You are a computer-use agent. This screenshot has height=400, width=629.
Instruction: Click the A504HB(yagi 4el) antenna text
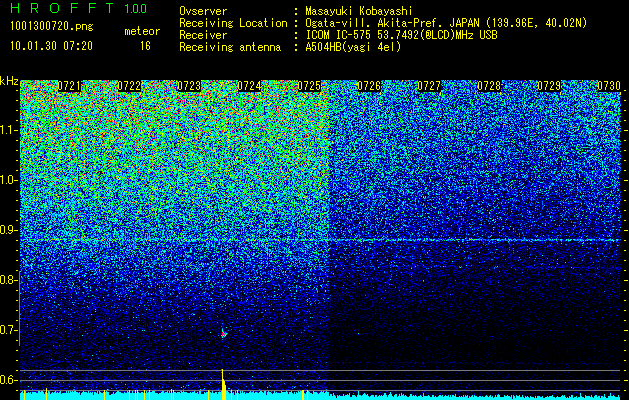353,47
